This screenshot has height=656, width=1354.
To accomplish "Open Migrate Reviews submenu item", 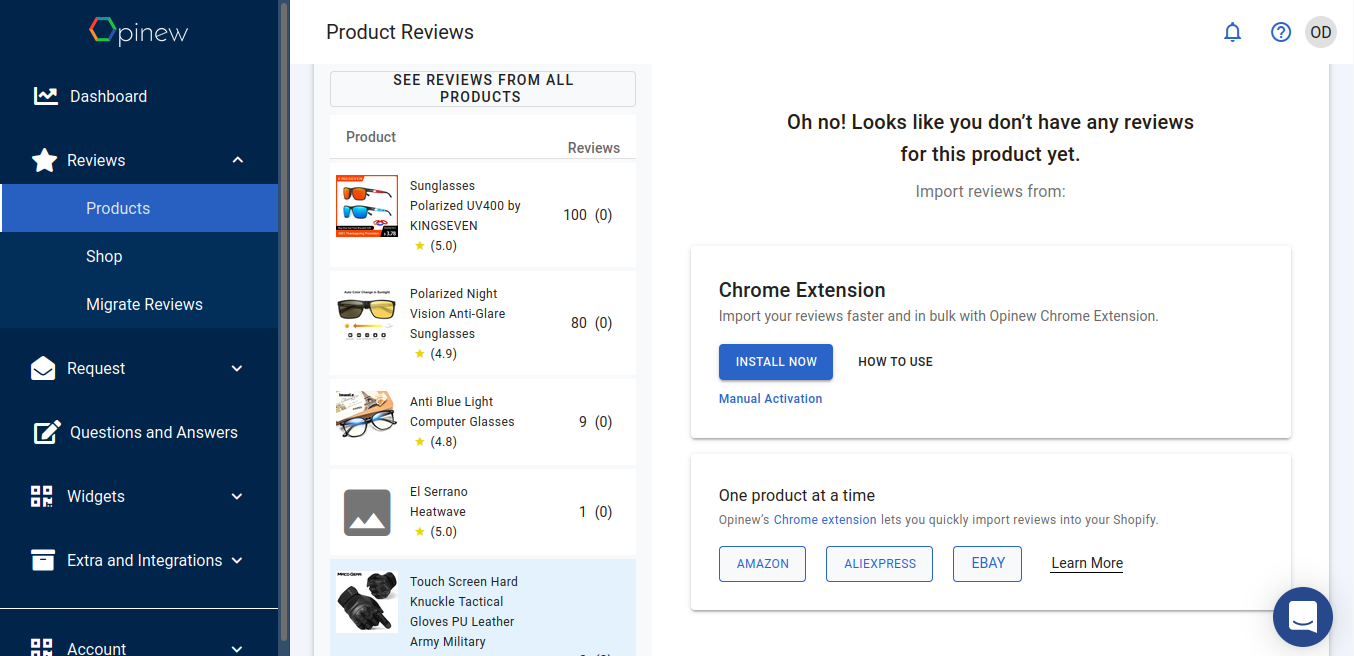I will pos(139,304).
